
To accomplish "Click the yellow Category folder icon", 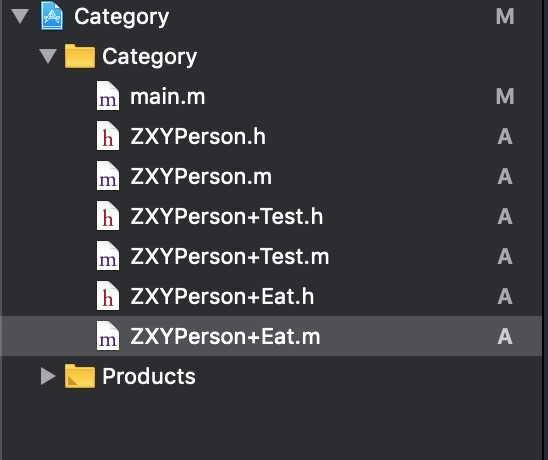I will (80, 56).
